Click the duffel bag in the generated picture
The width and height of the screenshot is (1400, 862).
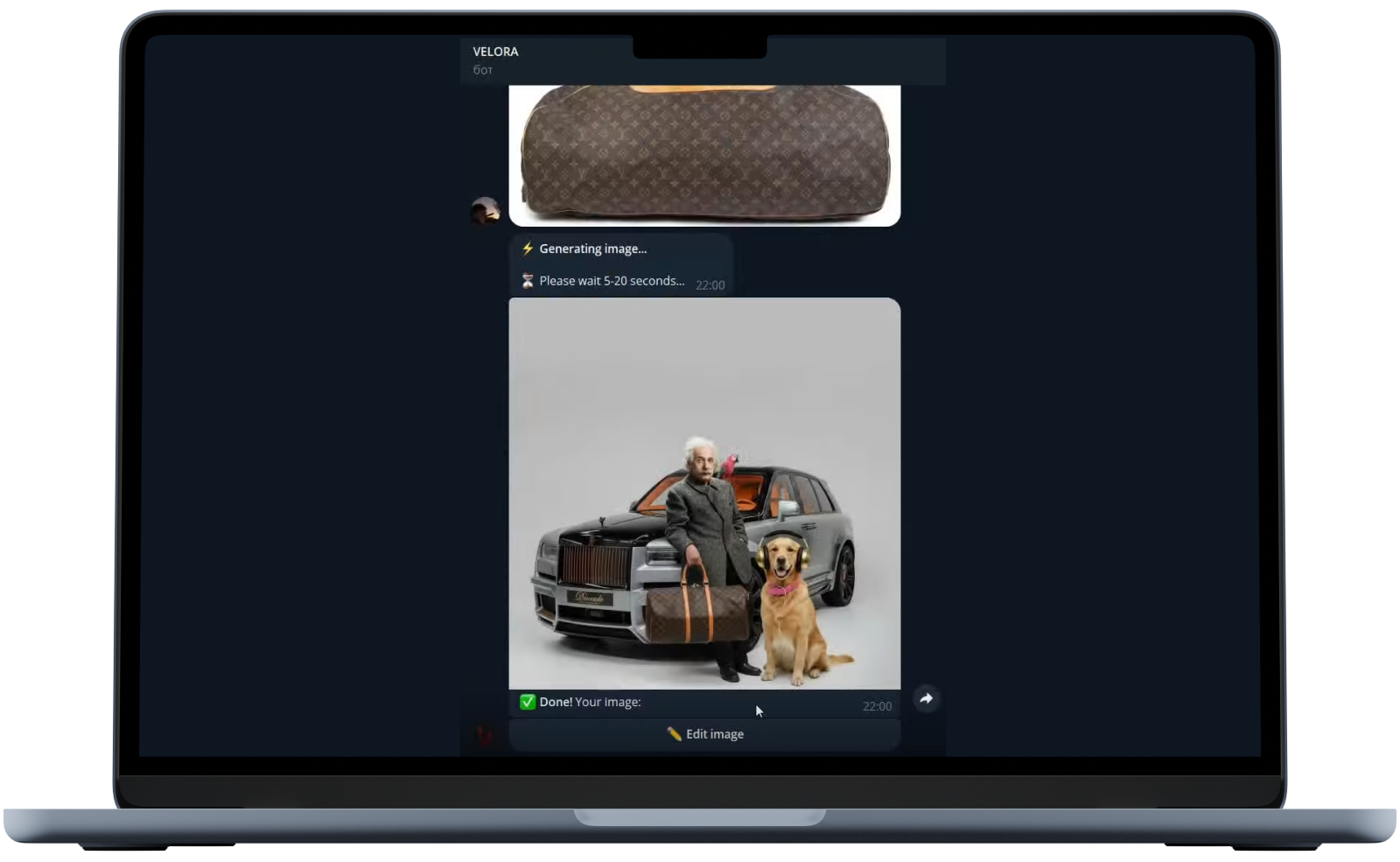click(696, 611)
